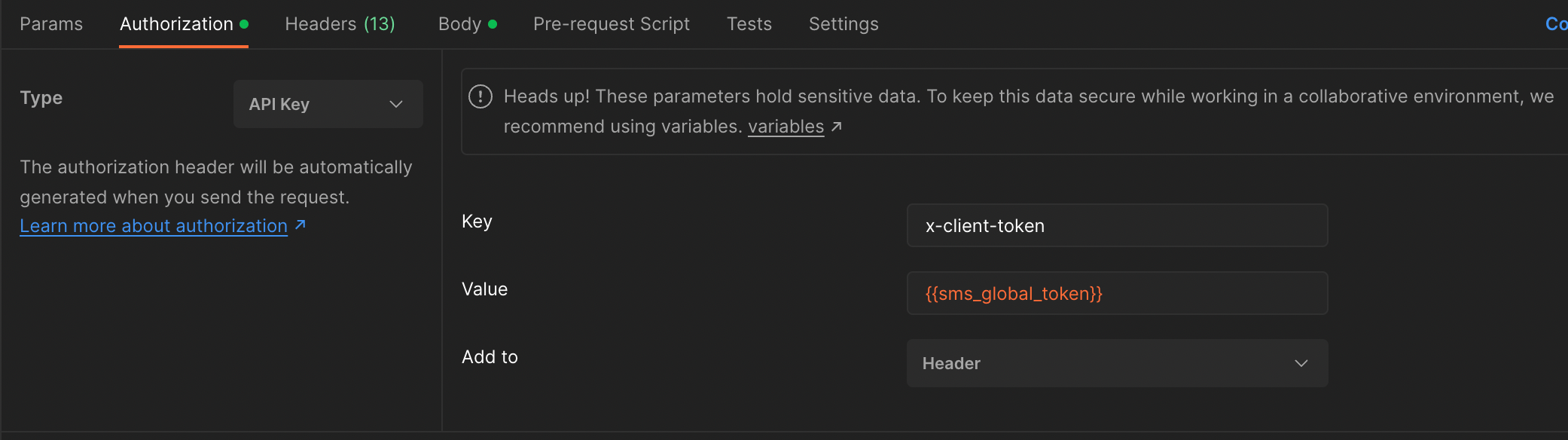Select the Pre-request Script tab

point(611,24)
